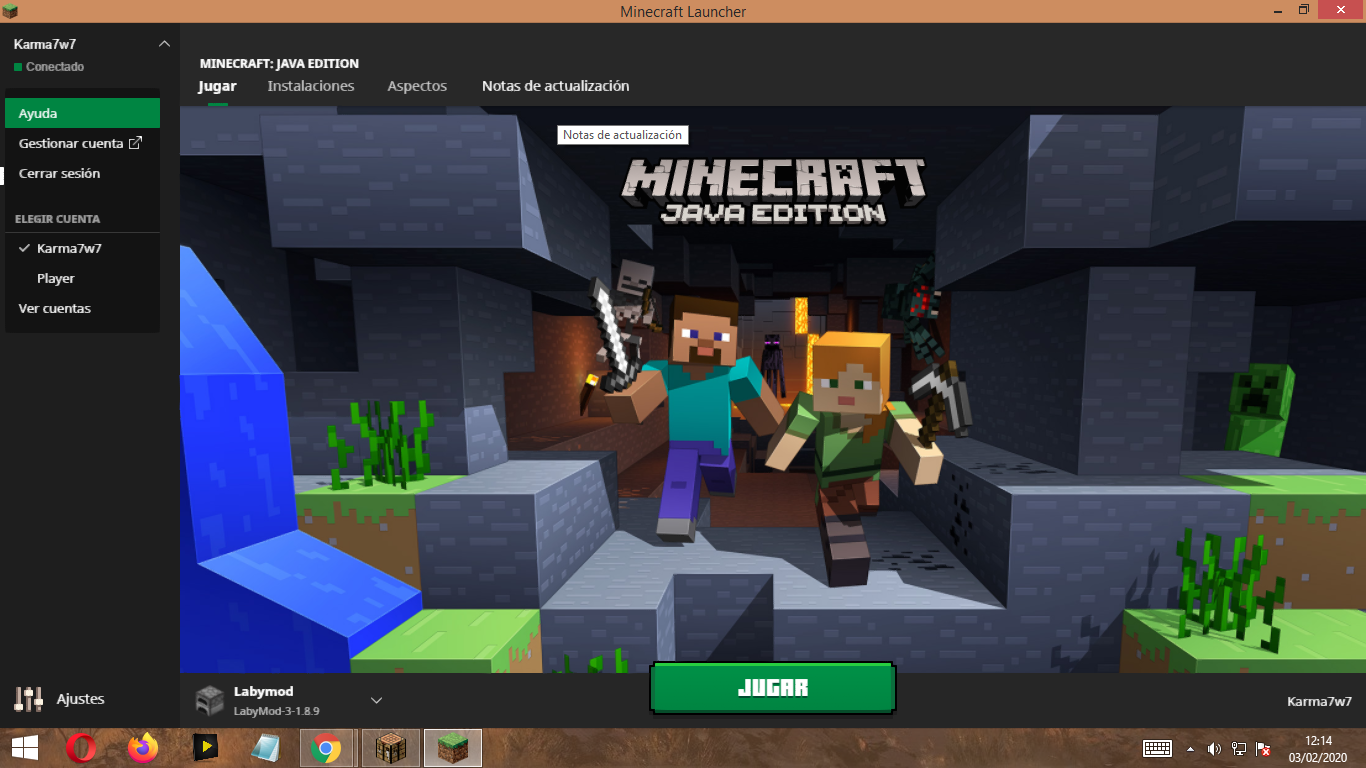Click the network connection tray icon

click(1239, 748)
